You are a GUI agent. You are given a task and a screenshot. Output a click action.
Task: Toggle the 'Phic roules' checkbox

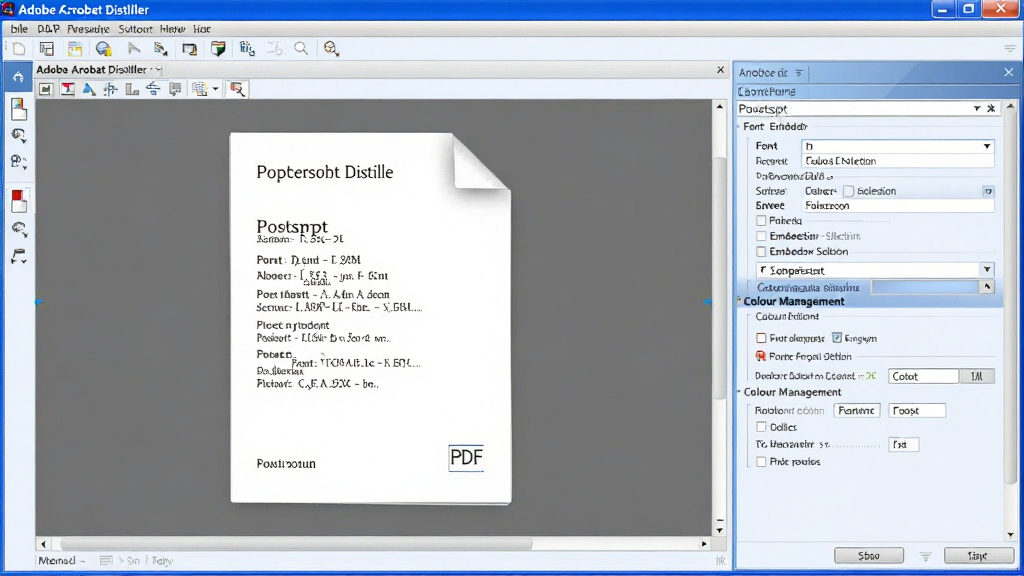coord(761,462)
